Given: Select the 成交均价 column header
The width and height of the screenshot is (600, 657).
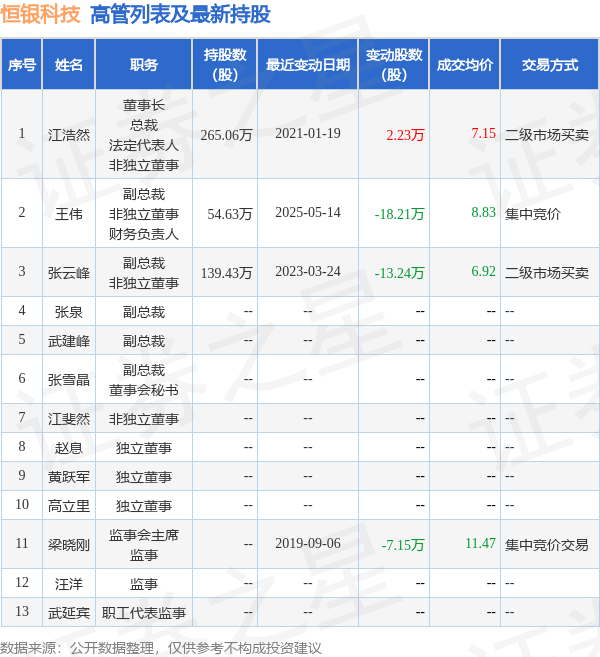Looking at the screenshot, I should coord(465,65).
